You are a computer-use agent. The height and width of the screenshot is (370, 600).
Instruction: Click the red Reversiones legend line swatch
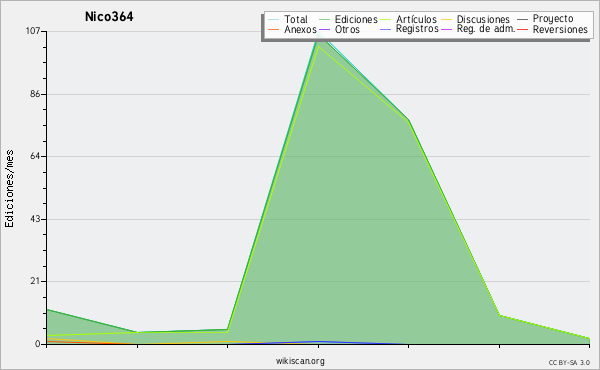coord(522,29)
